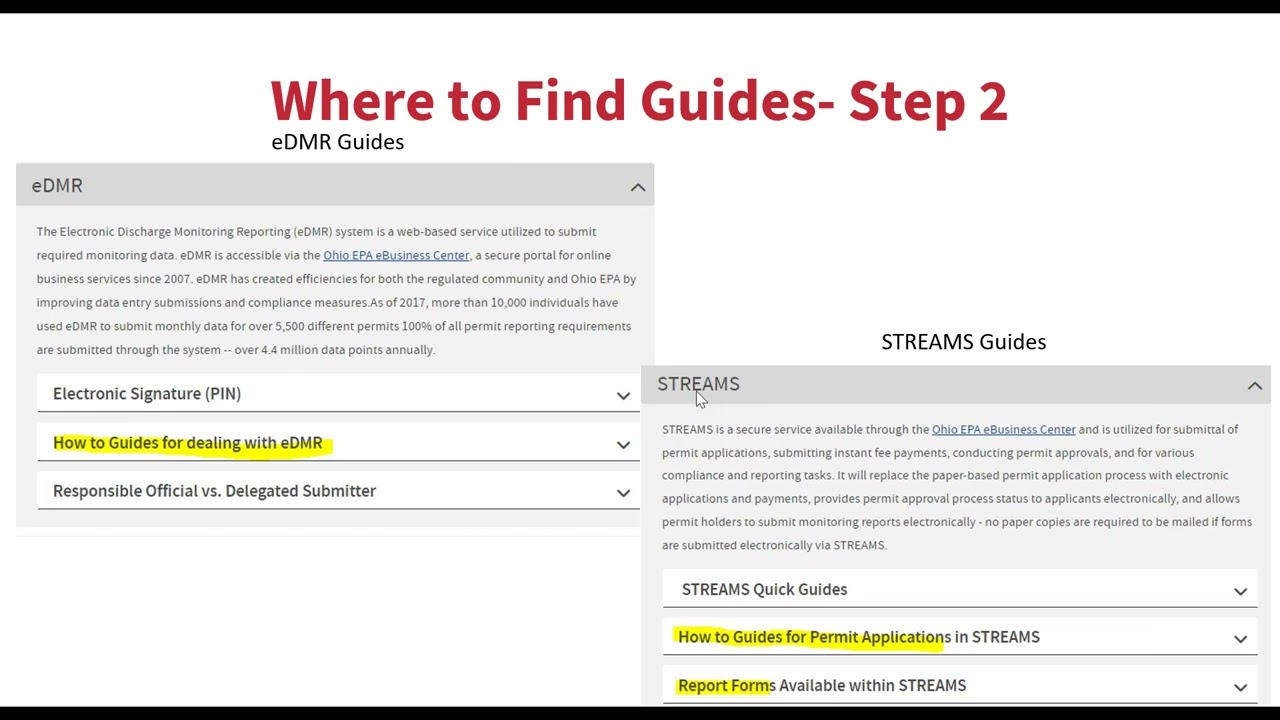Select STREAMS Quick Guides row label
Screen dimensions: 1280x720
coord(764,589)
